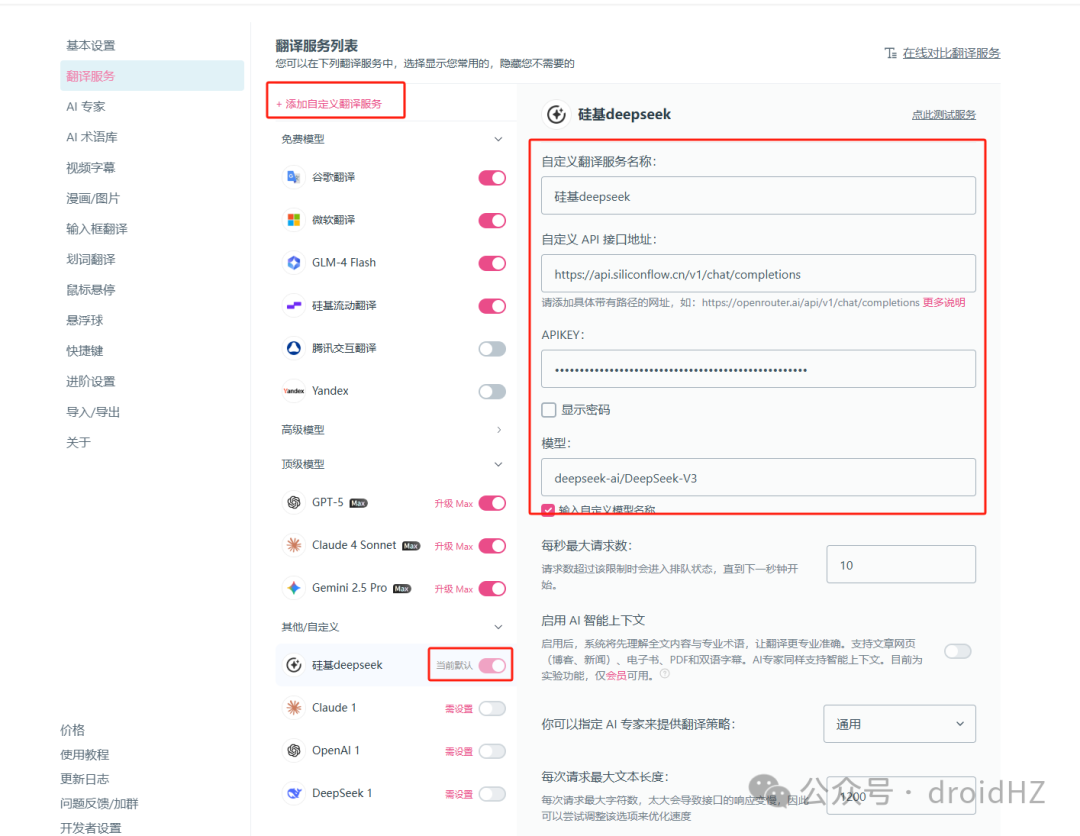
Task: Click 更多说明 link
Action: point(944,302)
